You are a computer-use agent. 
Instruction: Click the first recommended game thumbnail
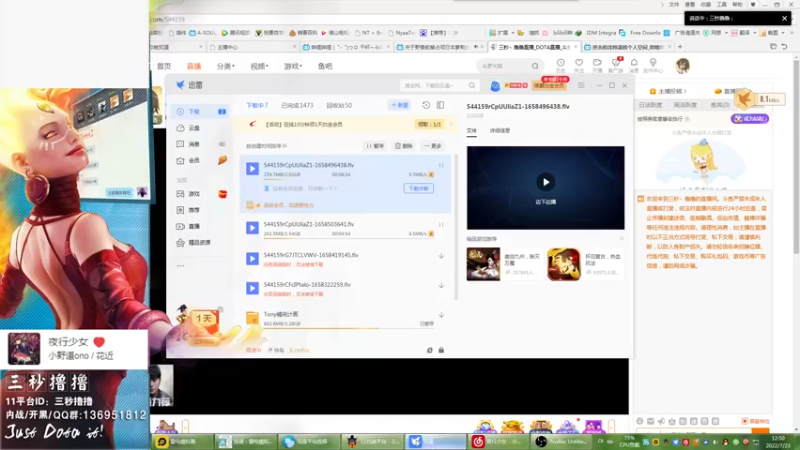[x=483, y=264]
